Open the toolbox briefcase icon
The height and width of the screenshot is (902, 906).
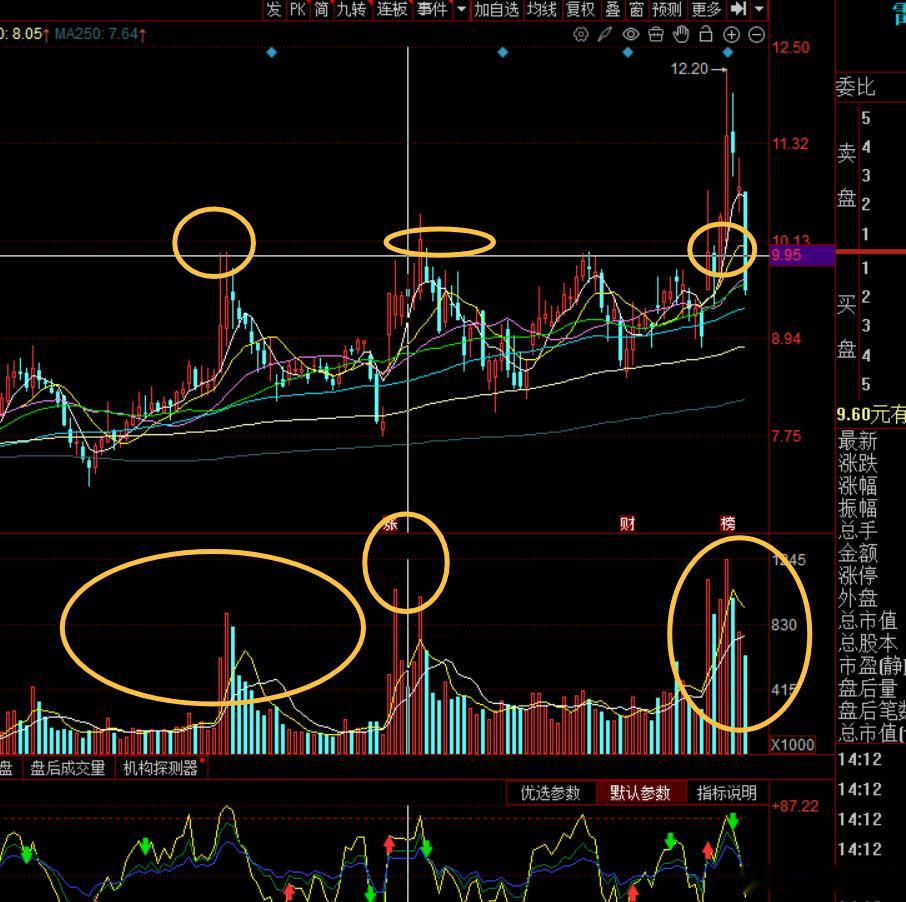tap(656, 35)
